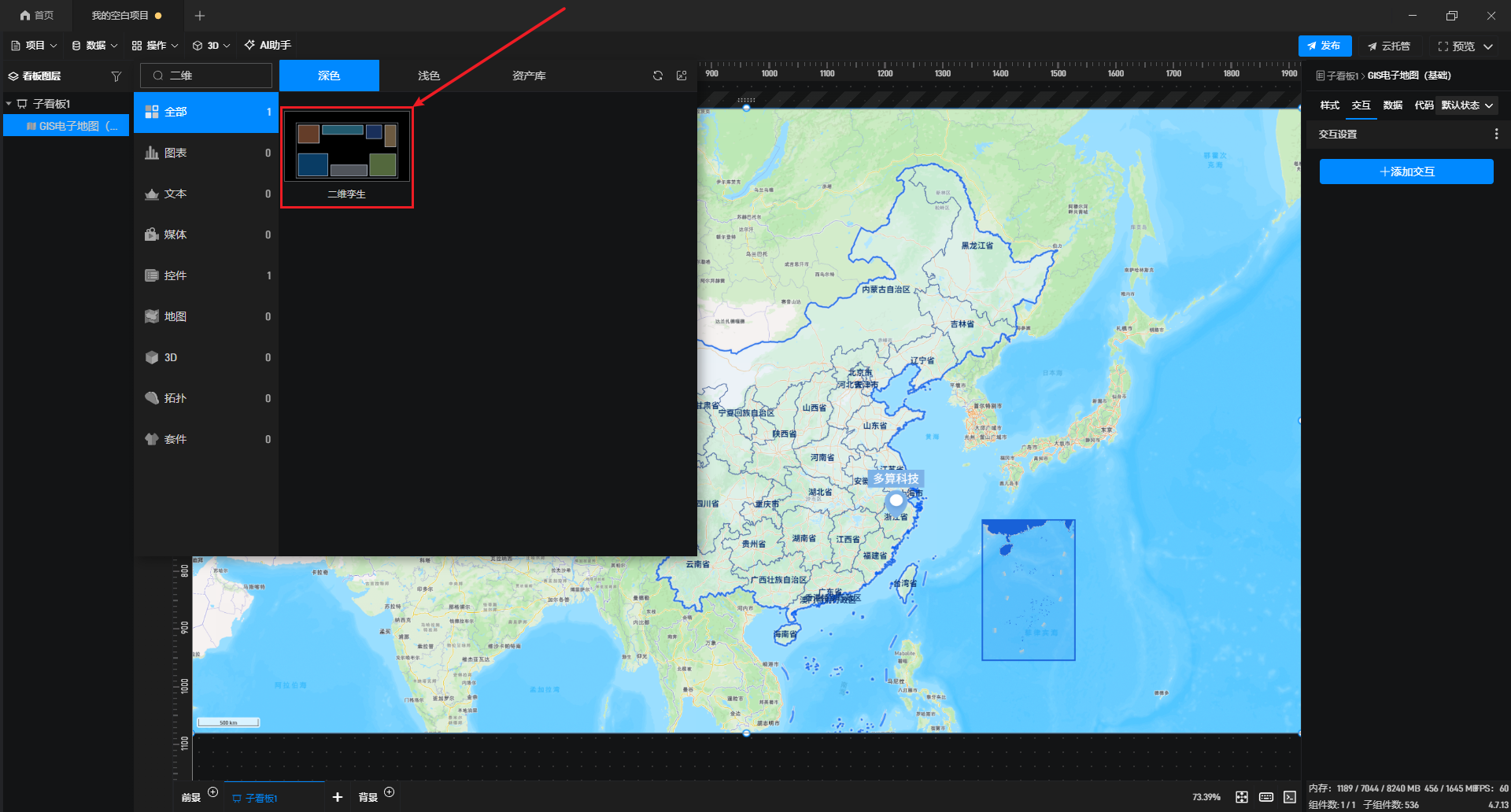Viewport: 1511px width, 812px height.
Task: Click the 发布 publish button
Action: click(1324, 46)
